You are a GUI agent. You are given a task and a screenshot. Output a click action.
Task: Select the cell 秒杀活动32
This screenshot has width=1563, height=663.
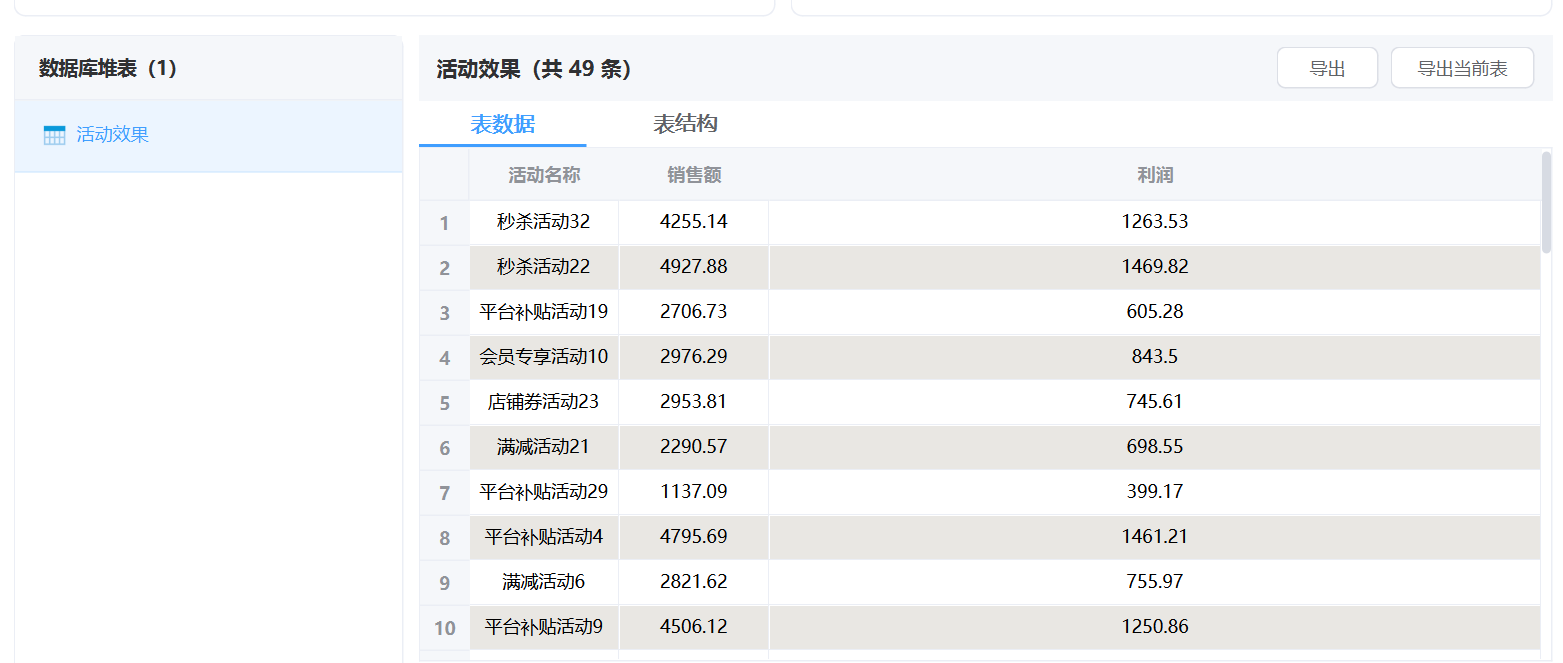pos(544,222)
